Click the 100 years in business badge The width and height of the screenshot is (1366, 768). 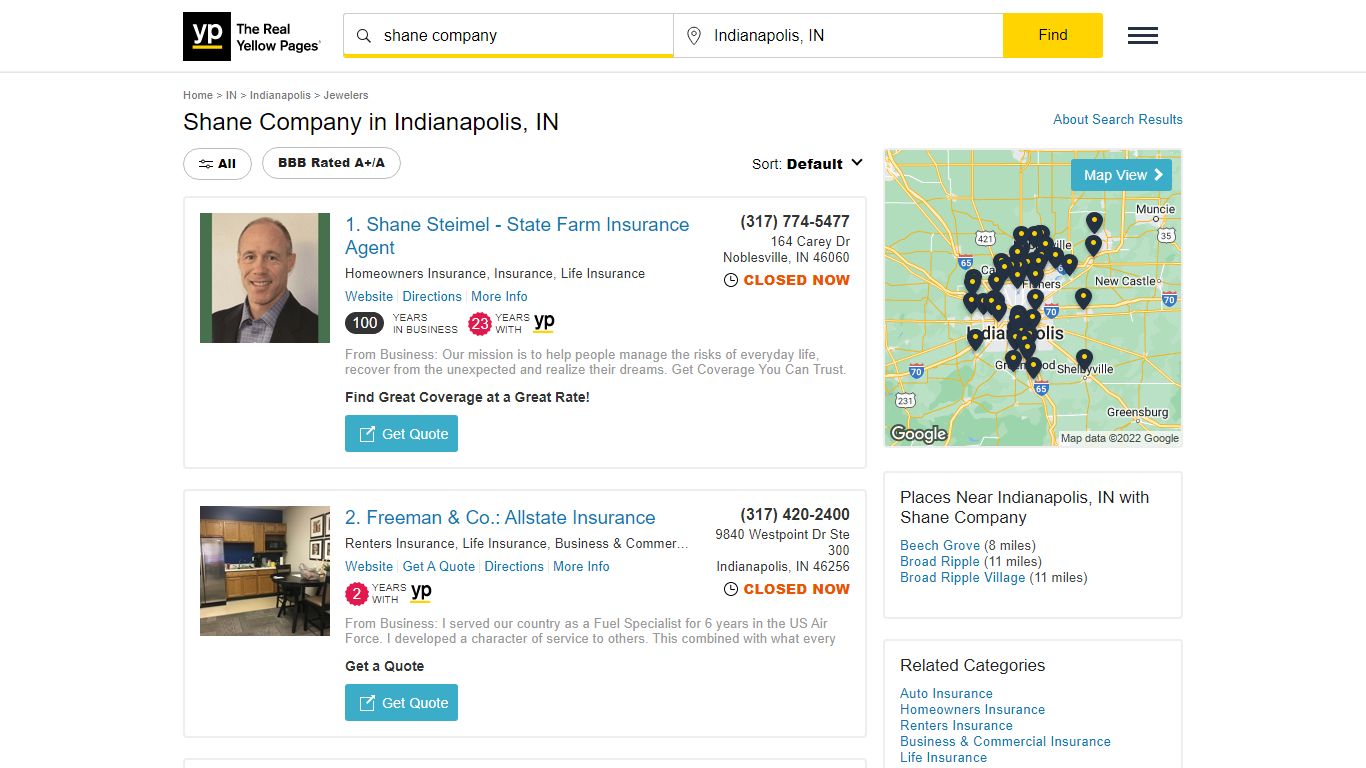pos(401,323)
